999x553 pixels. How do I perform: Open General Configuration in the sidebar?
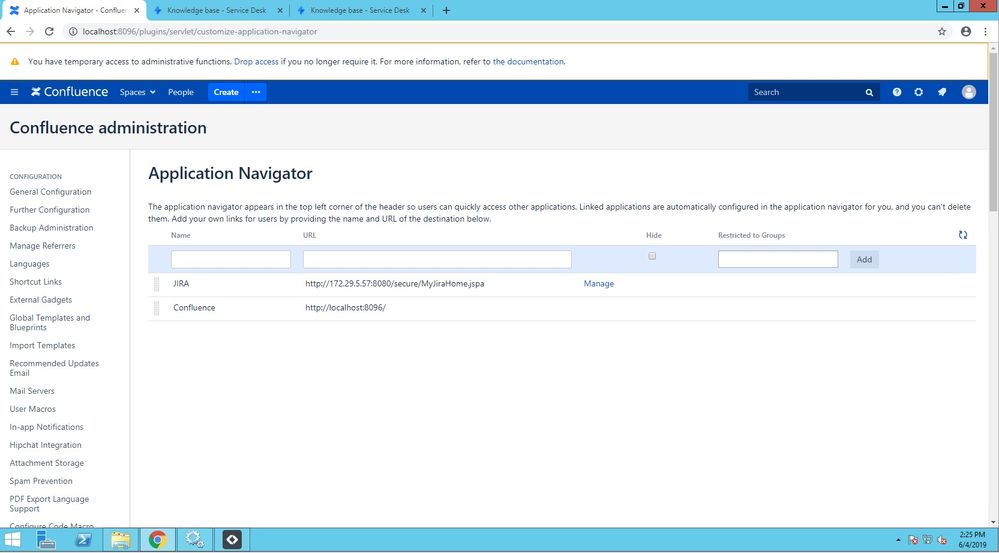click(50, 192)
